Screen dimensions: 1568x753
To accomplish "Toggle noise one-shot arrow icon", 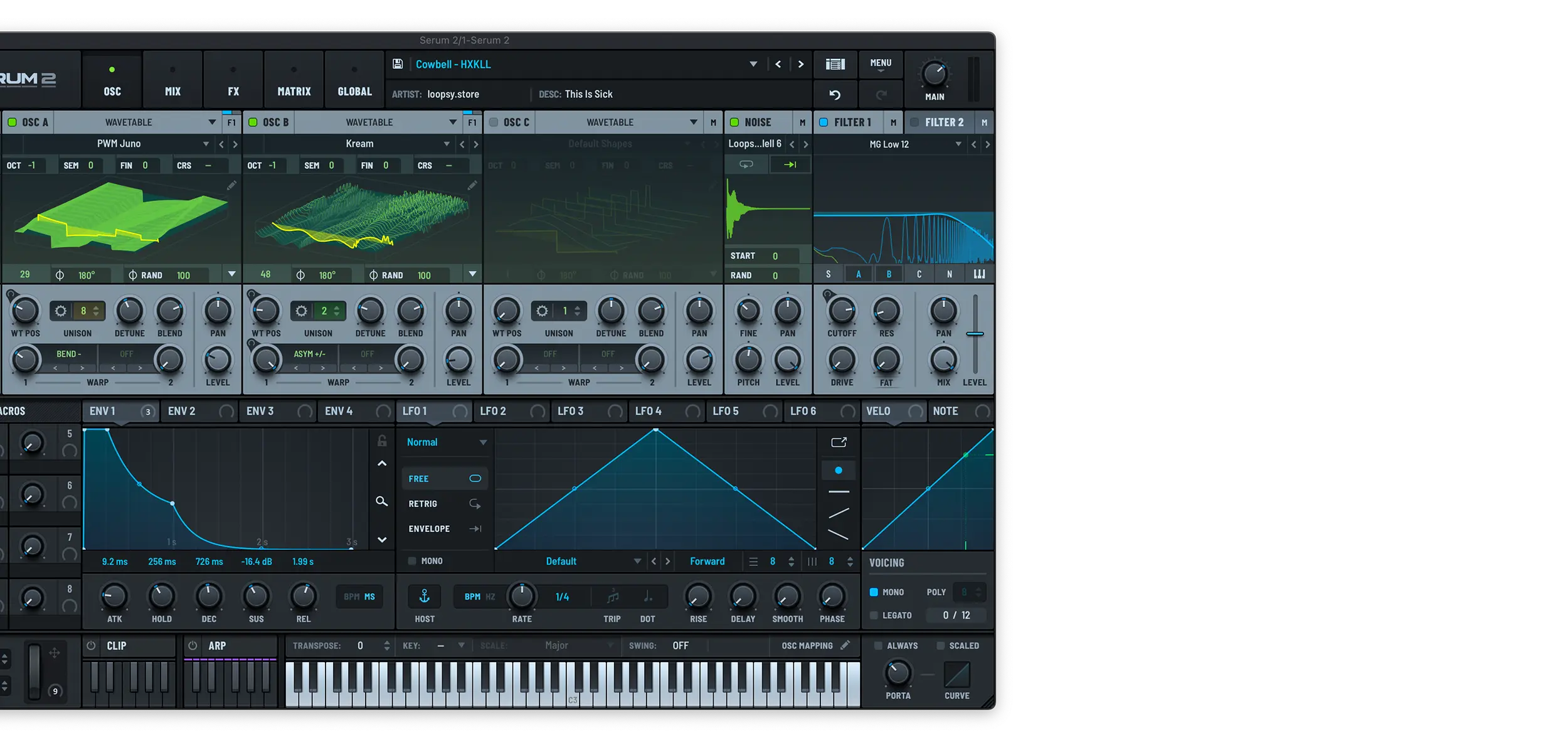I will (x=790, y=164).
